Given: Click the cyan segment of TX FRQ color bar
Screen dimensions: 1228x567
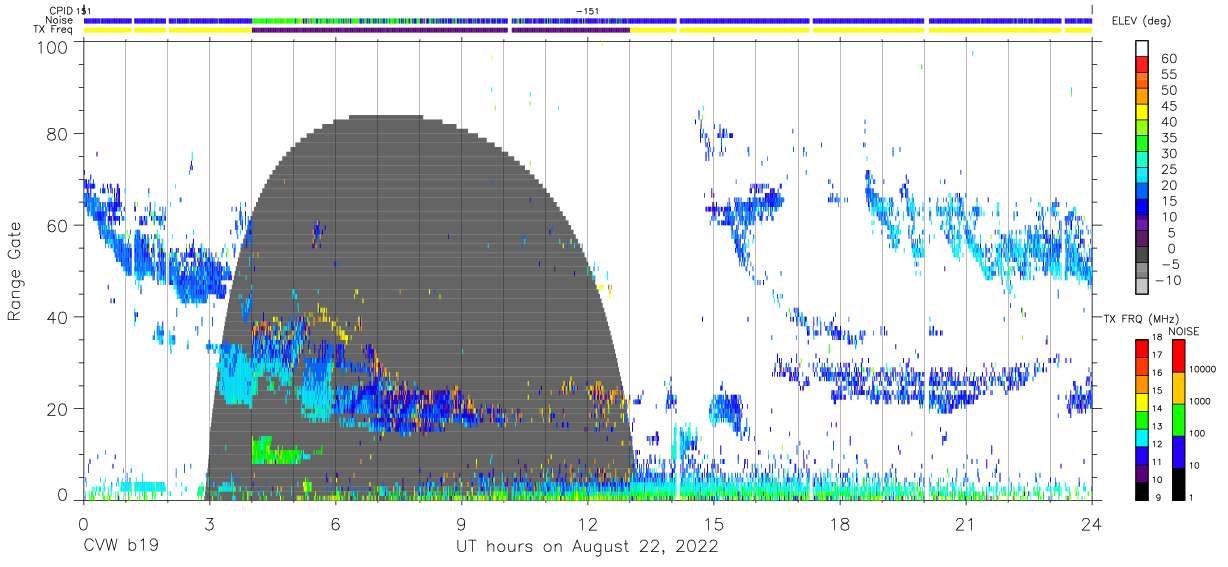Looking at the screenshot, I should pos(1141,438).
